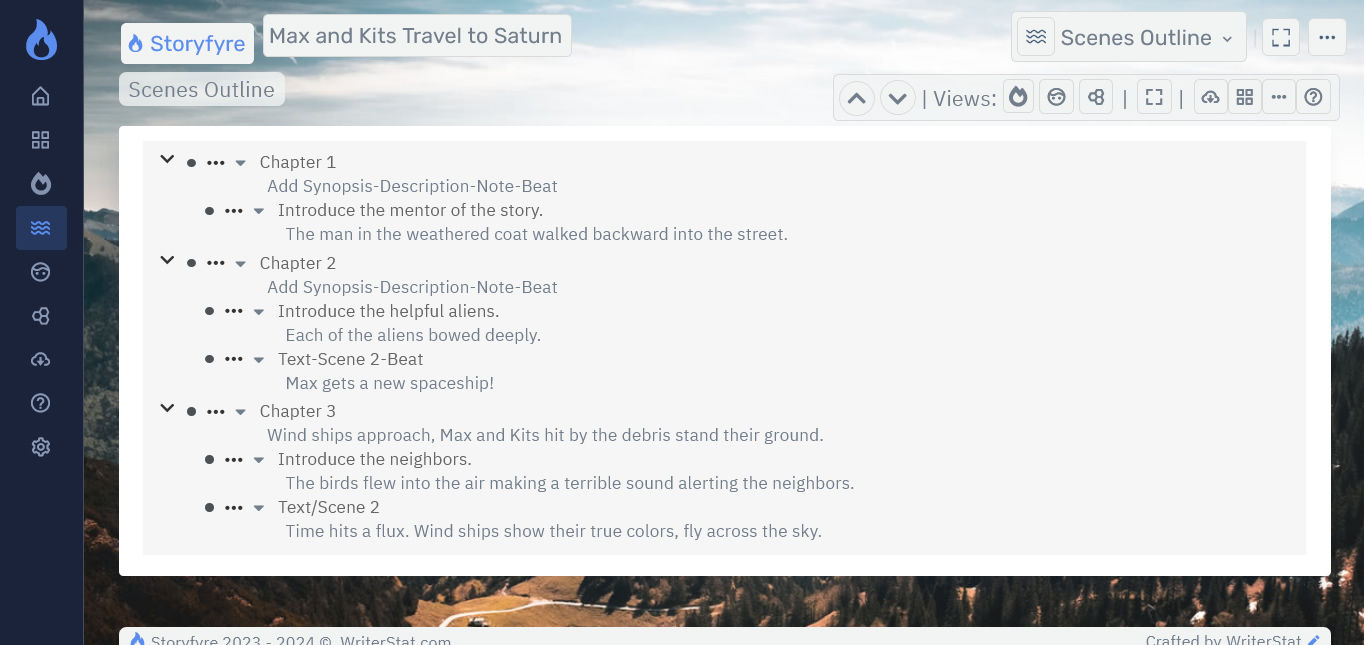Click the Home icon in the sidebar
The width and height of the screenshot is (1365, 645).
40,95
